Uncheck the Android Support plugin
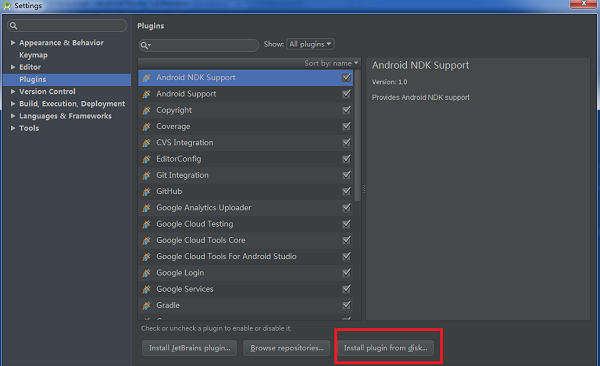The width and height of the screenshot is (600, 366). pyautogui.click(x=346, y=94)
